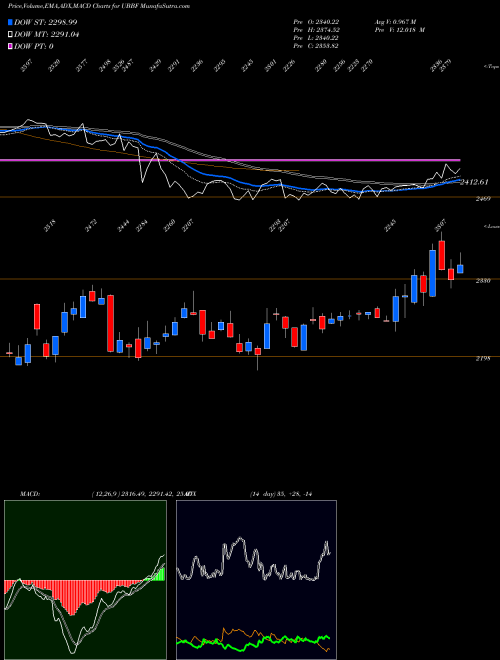Click the MACD: panel heading
The height and width of the screenshot is (660, 500).
(x=30, y=494)
